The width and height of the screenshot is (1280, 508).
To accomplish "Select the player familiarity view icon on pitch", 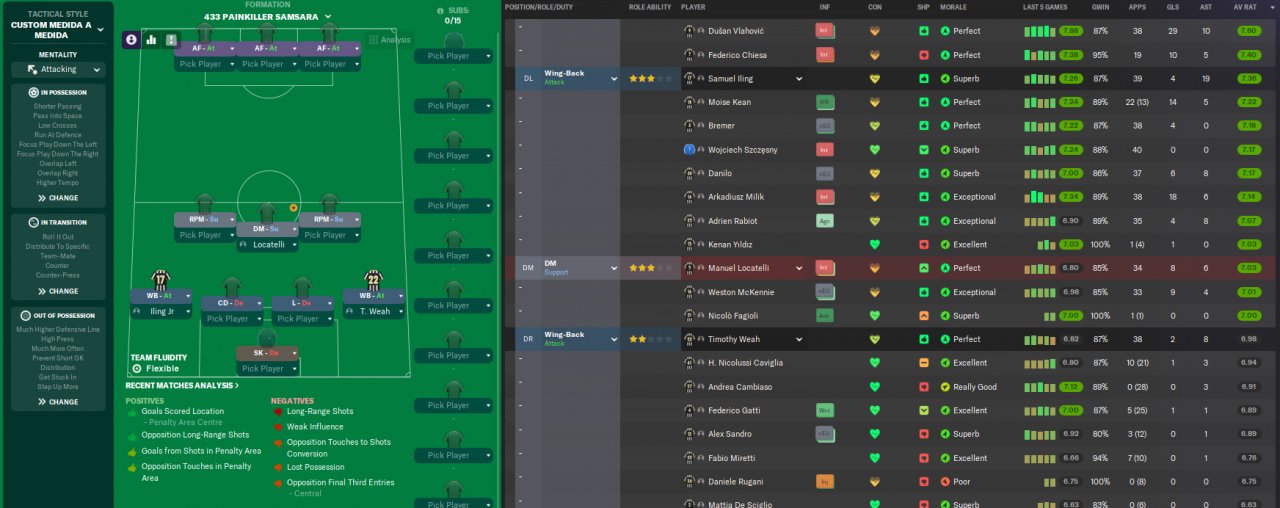I will 131,40.
